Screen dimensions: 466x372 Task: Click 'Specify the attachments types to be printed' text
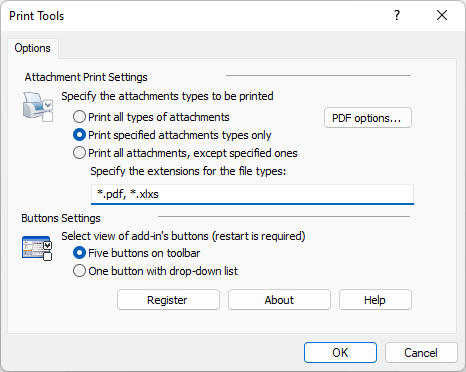click(x=167, y=96)
